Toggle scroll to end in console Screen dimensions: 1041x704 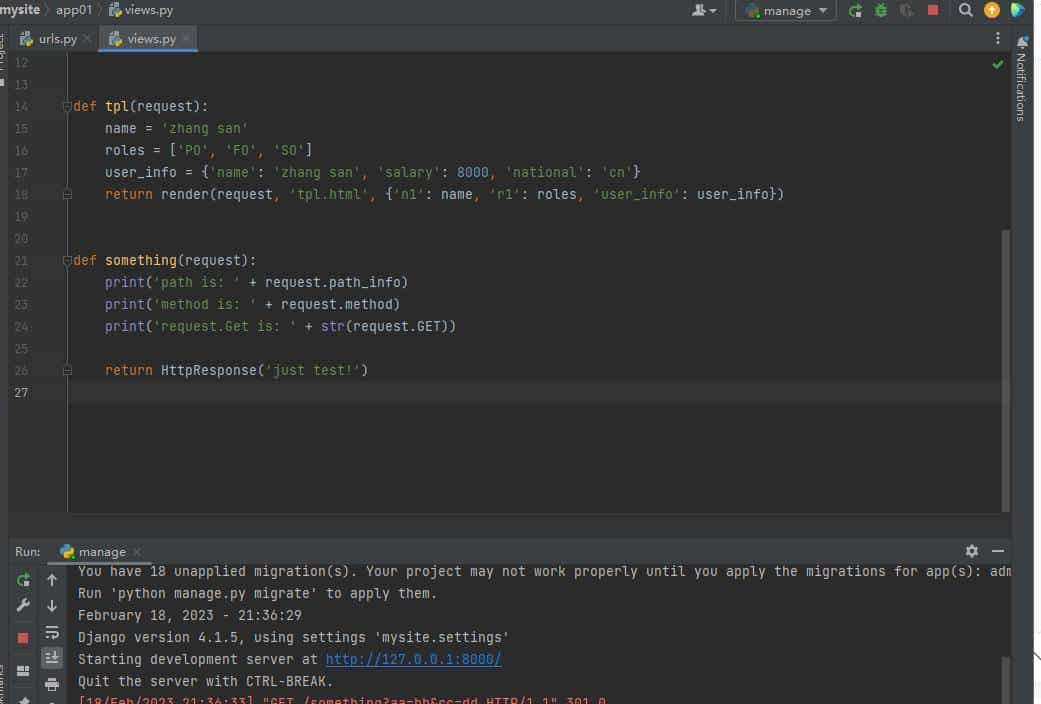point(52,657)
